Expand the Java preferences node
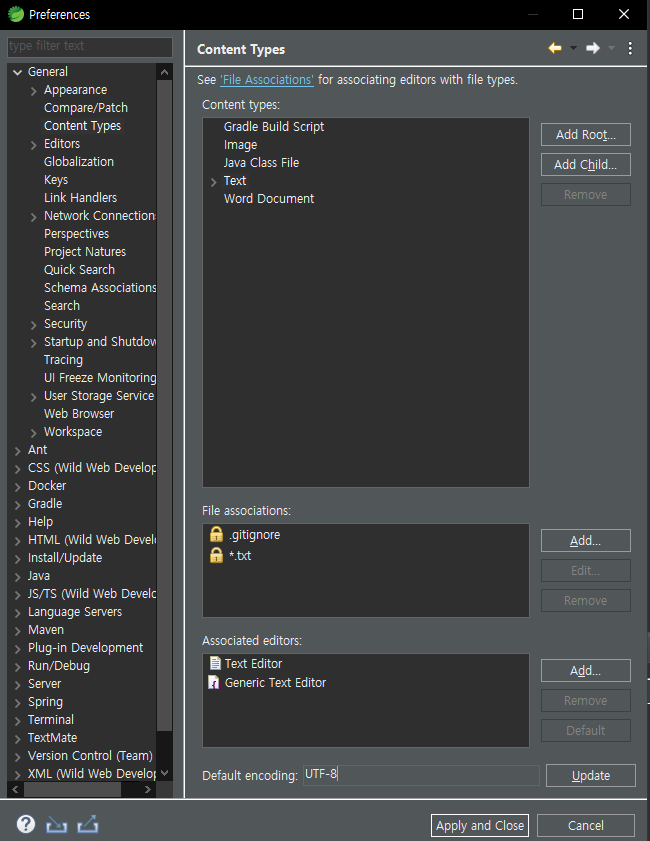The width and height of the screenshot is (650, 841). (x=18, y=577)
